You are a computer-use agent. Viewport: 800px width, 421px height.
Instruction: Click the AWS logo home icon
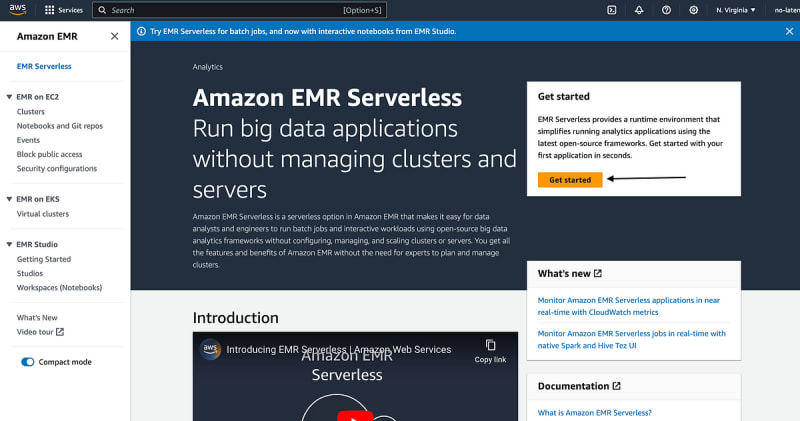click(19, 10)
